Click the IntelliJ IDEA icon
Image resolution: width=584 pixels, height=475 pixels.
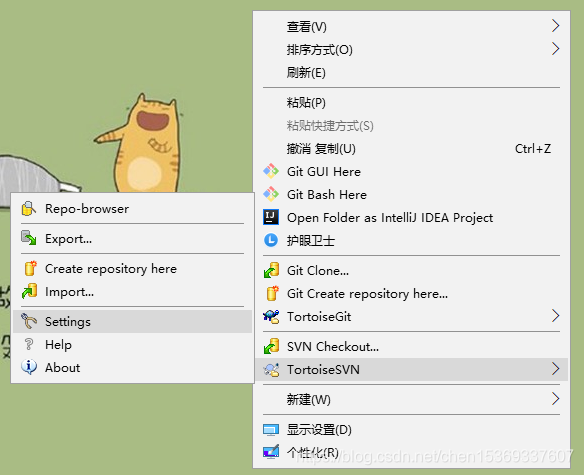tap(271, 217)
